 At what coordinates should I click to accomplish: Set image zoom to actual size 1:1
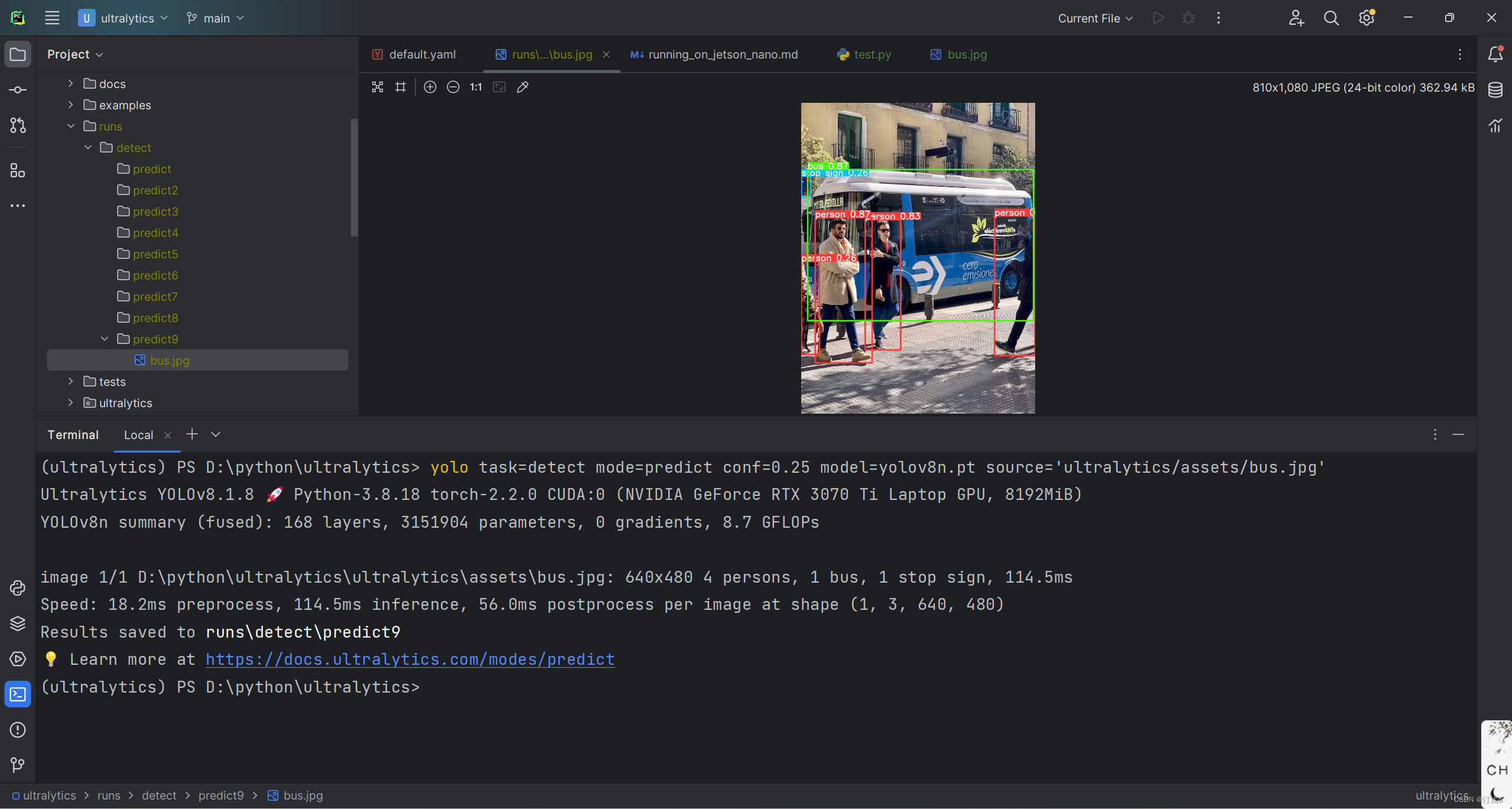click(475, 87)
